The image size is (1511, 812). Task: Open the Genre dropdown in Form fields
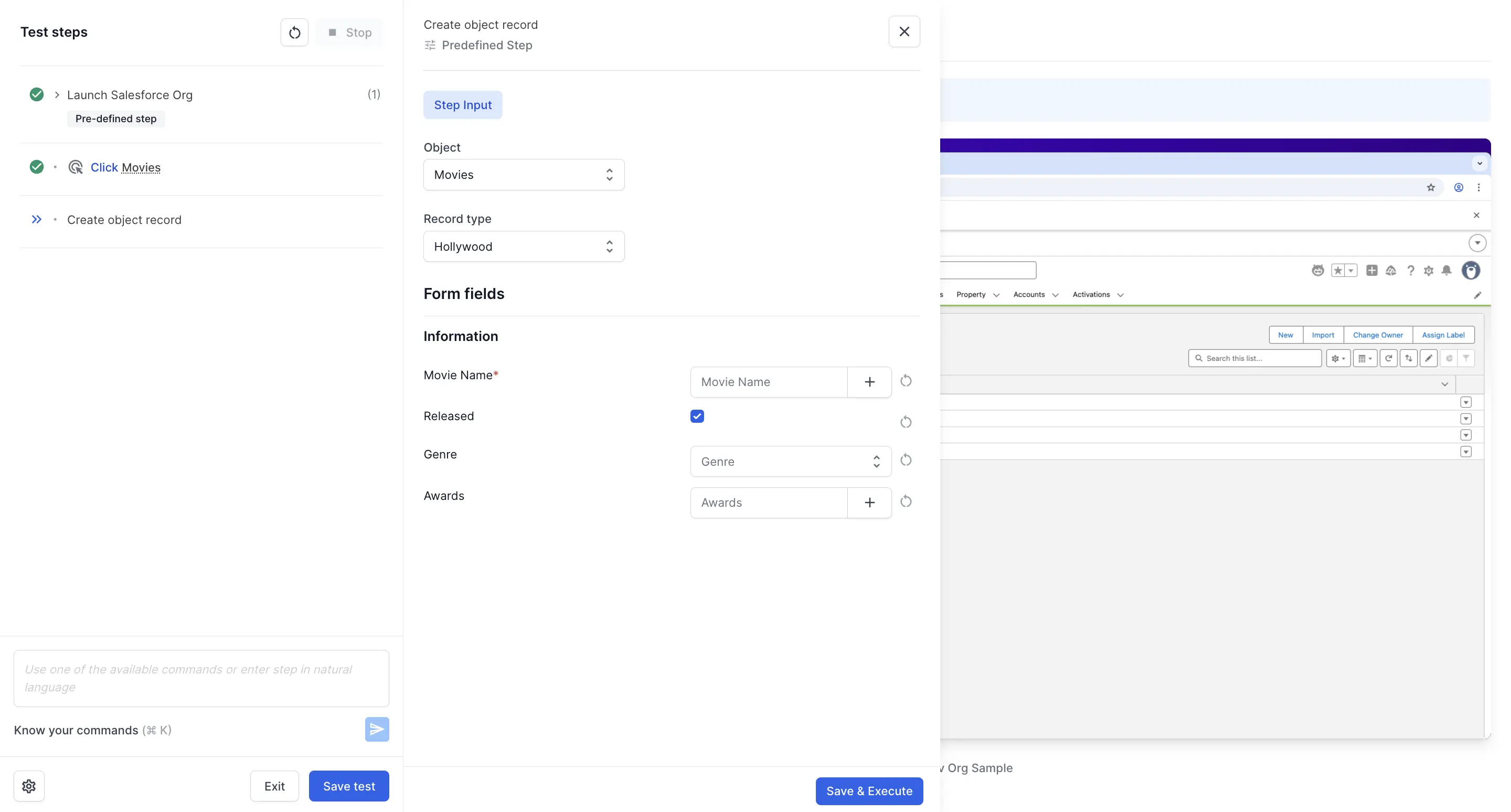[789, 461]
